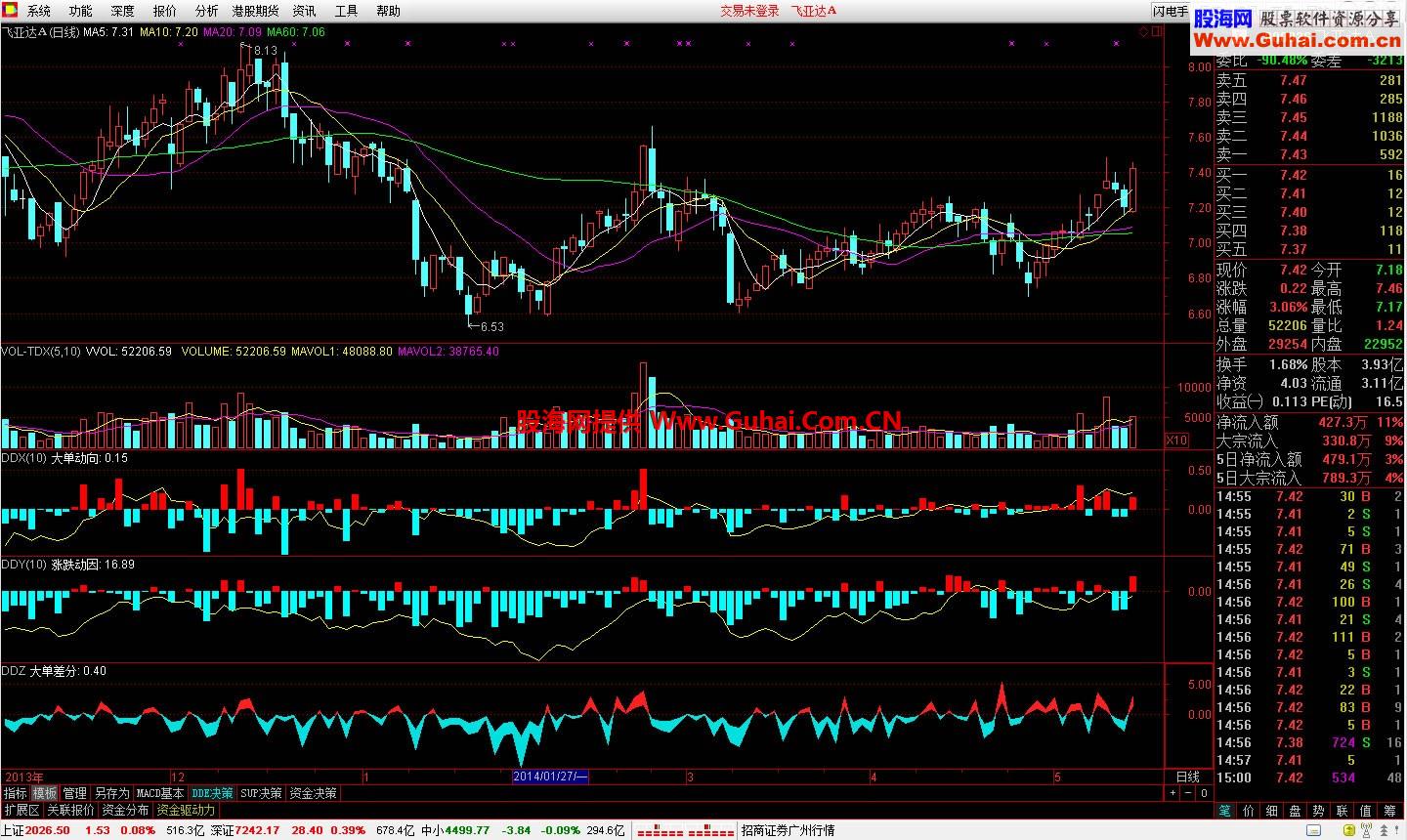Click the 15:00 final trade row
The height and width of the screenshot is (840, 1407).
[x=1310, y=777]
